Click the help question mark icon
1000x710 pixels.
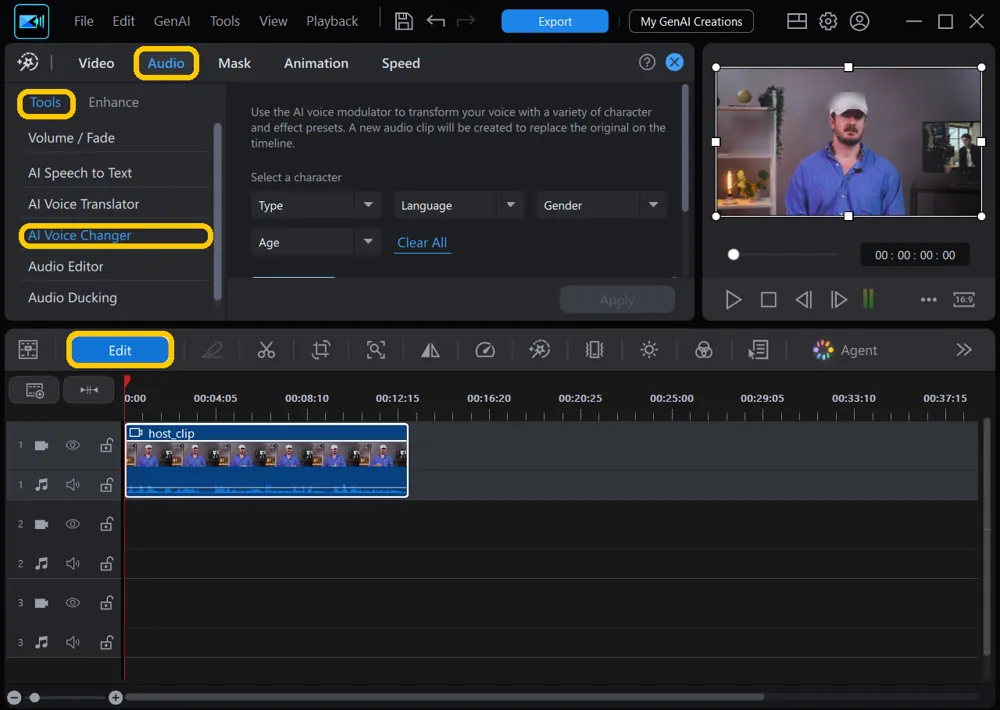pos(647,62)
